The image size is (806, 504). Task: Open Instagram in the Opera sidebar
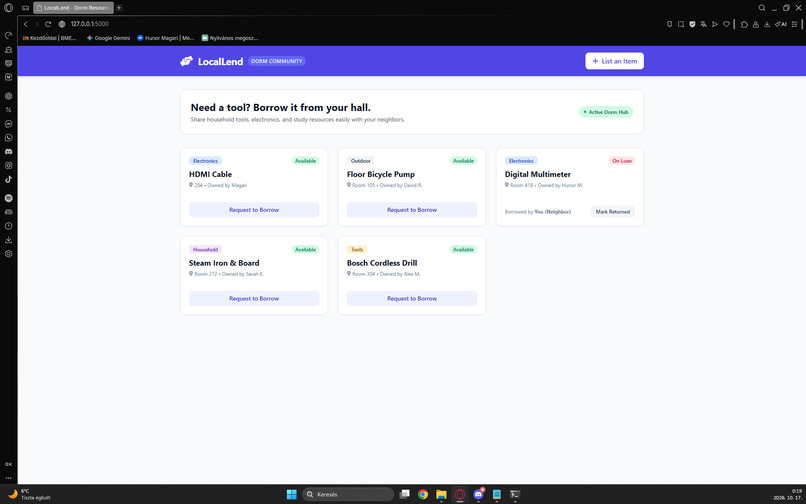(8, 166)
